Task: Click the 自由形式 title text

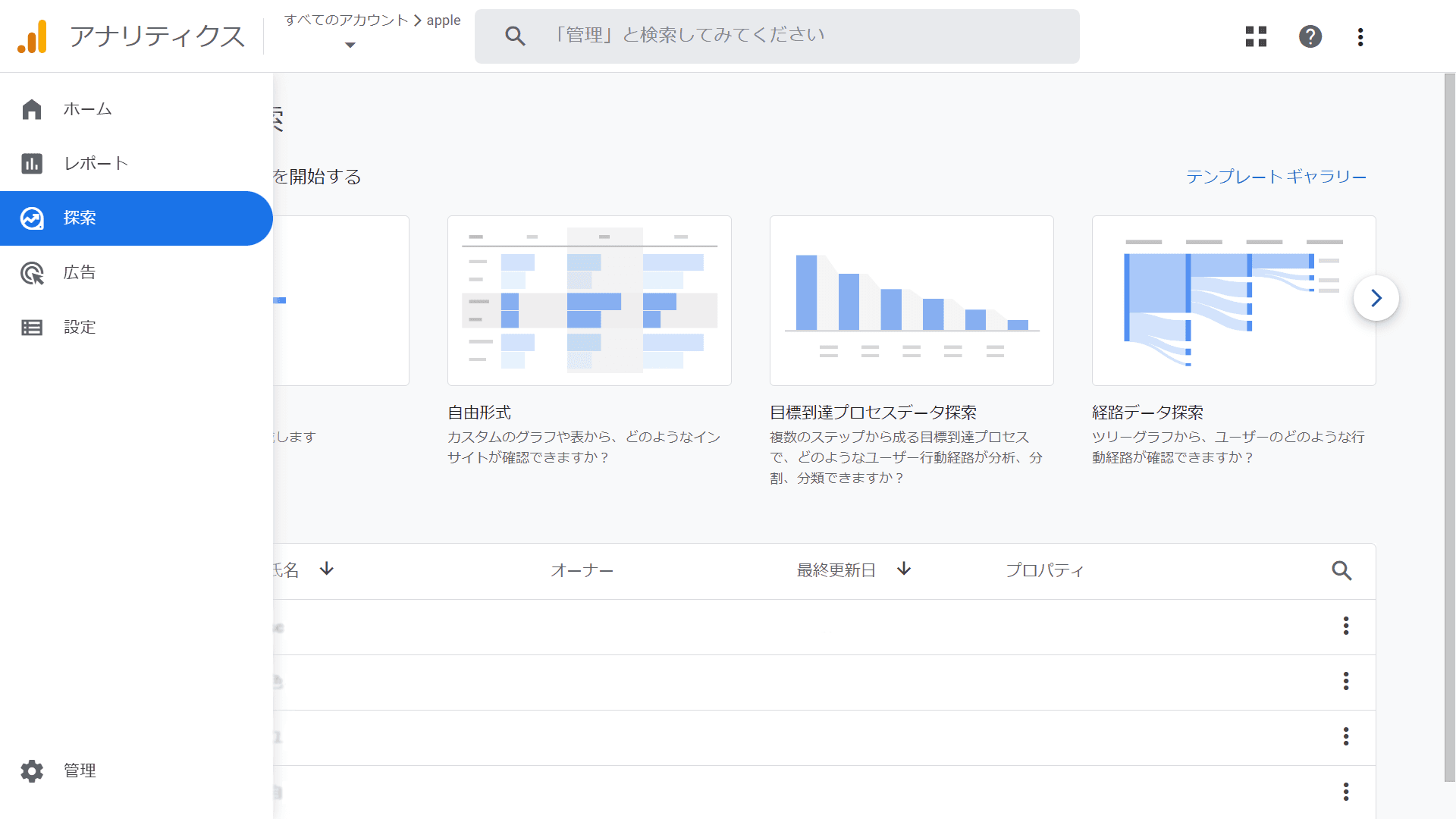Action: 479,413
